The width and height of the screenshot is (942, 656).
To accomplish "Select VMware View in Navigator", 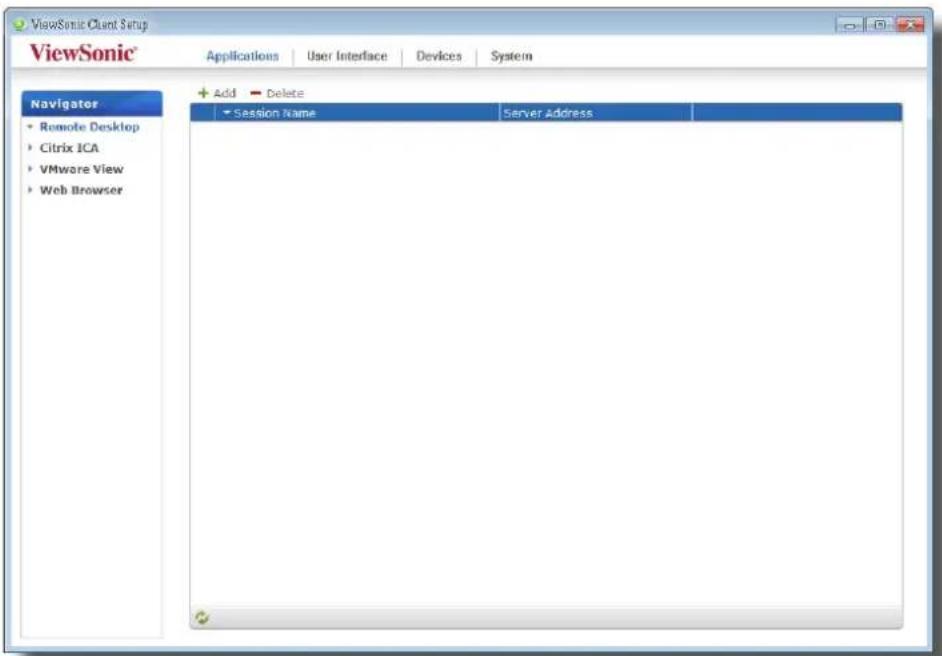I will pos(81,169).
